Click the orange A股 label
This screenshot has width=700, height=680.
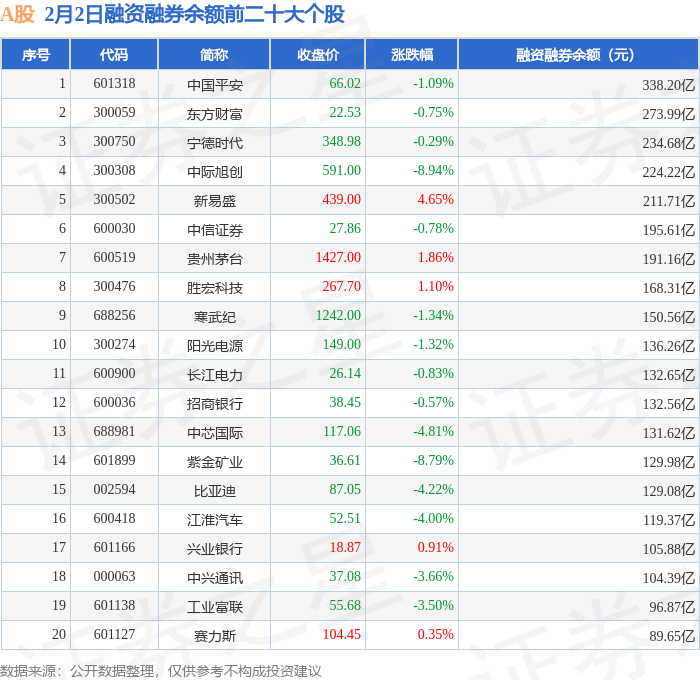17,14
